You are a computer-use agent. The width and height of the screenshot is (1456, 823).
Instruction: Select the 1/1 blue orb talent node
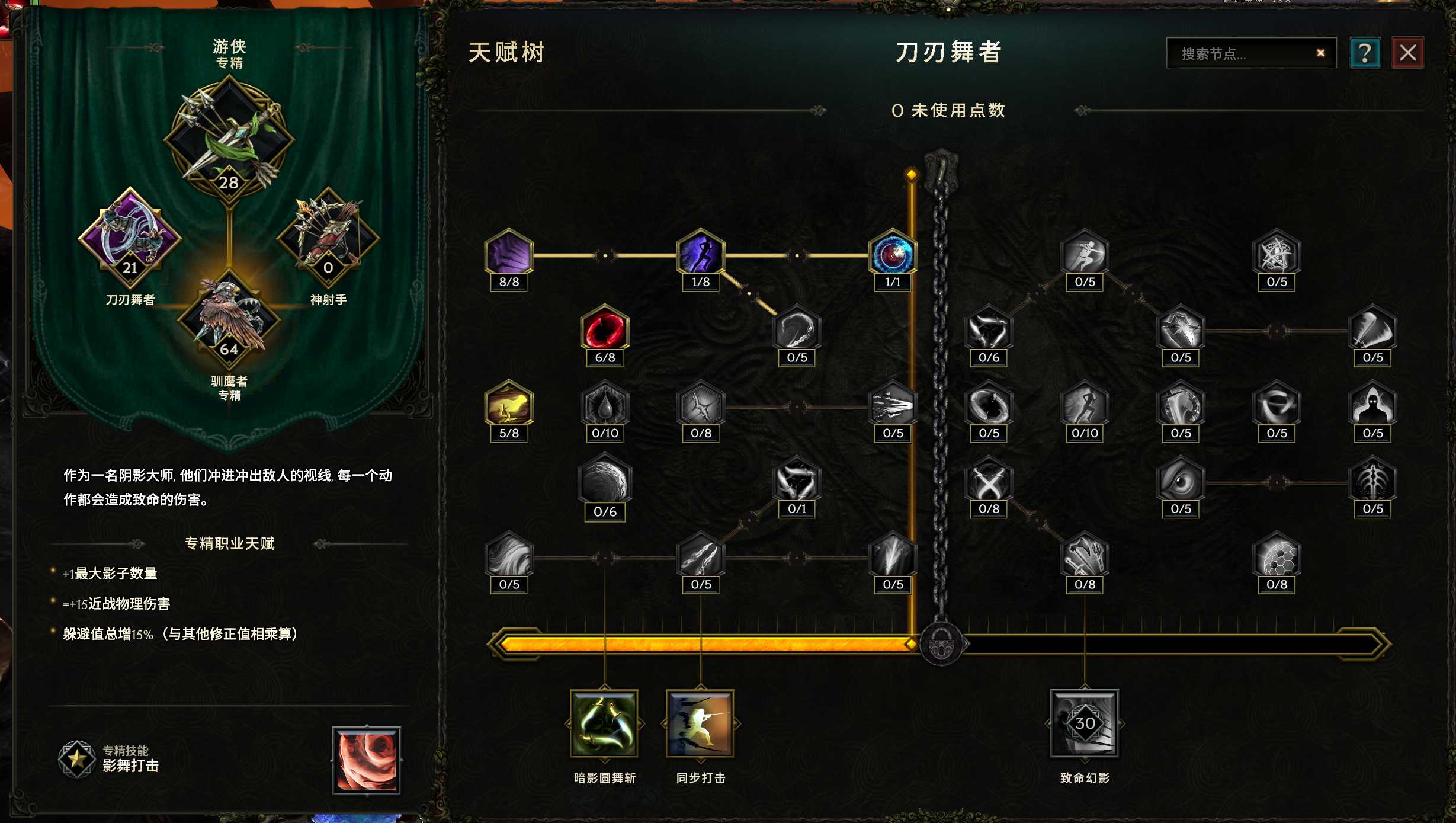(x=893, y=254)
